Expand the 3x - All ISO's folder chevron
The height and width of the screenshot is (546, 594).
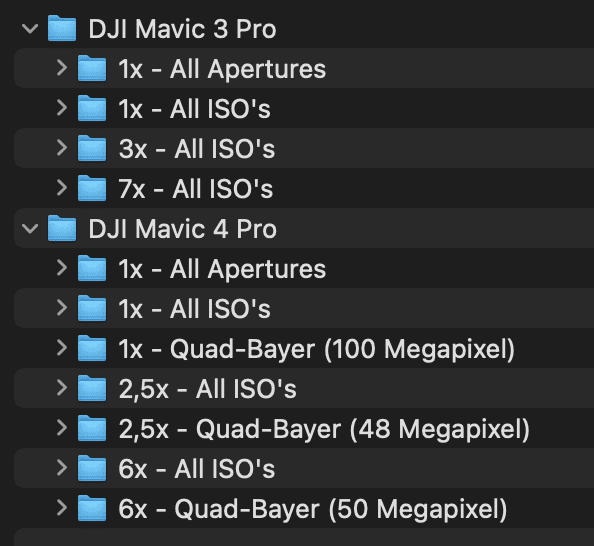click(x=61, y=149)
